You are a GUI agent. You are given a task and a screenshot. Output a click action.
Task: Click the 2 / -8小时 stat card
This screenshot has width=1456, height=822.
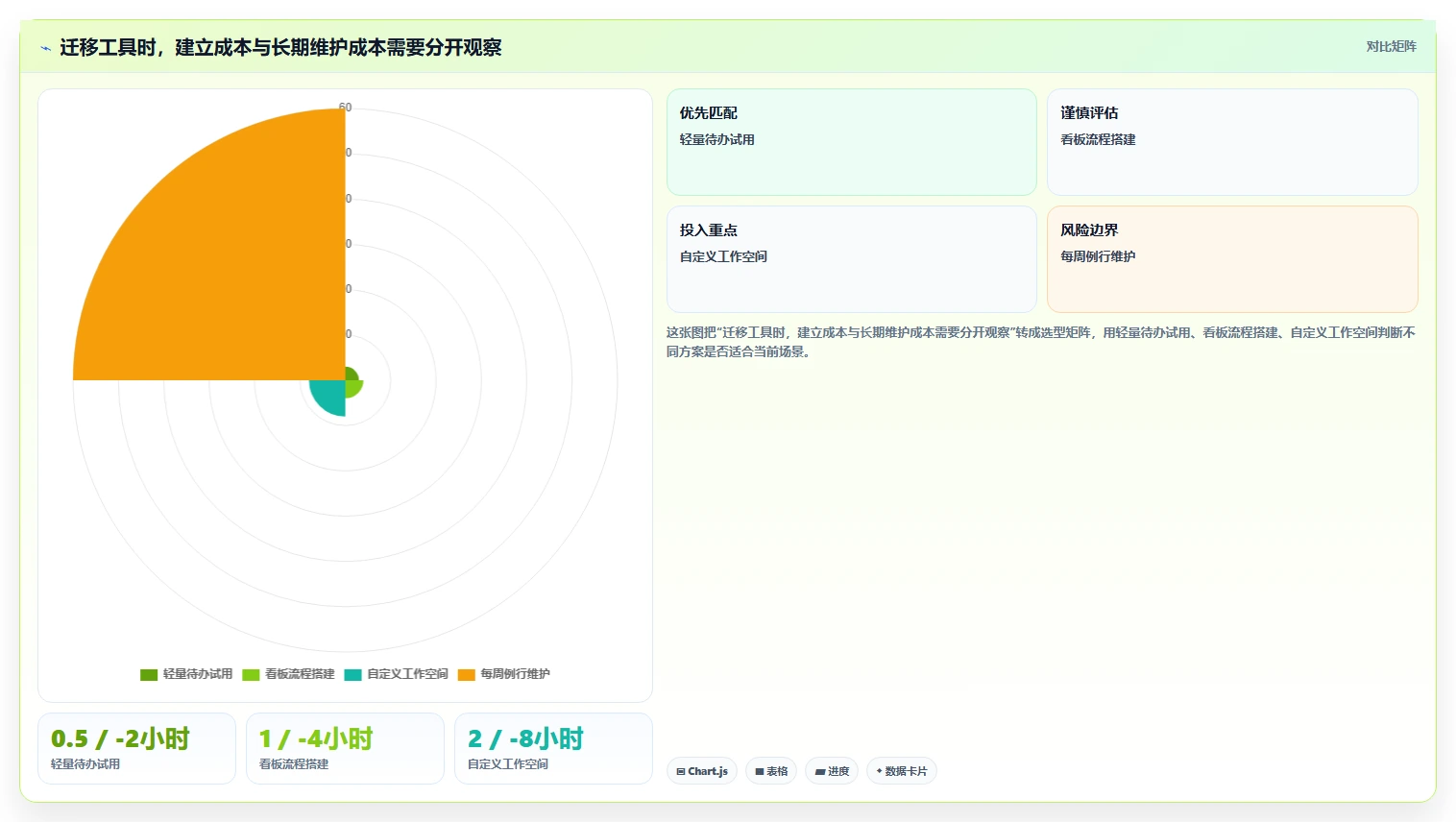point(553,748)
